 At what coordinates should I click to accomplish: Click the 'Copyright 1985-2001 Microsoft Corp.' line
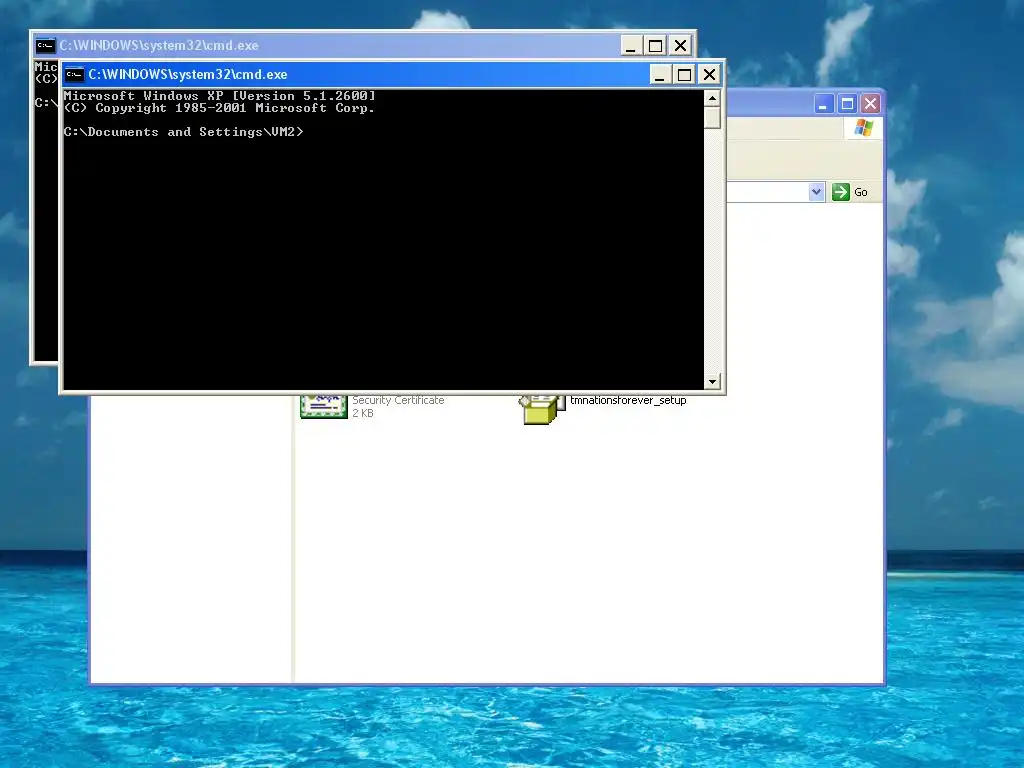[x=235, y=108]
